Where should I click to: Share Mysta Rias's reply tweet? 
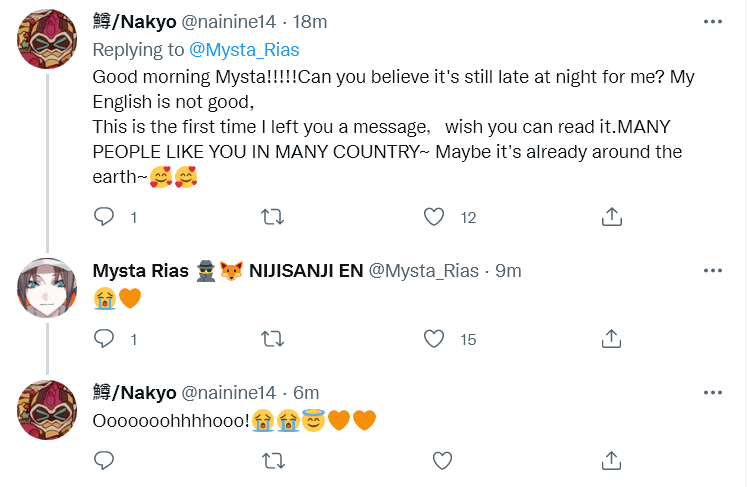tap(613, 340)
